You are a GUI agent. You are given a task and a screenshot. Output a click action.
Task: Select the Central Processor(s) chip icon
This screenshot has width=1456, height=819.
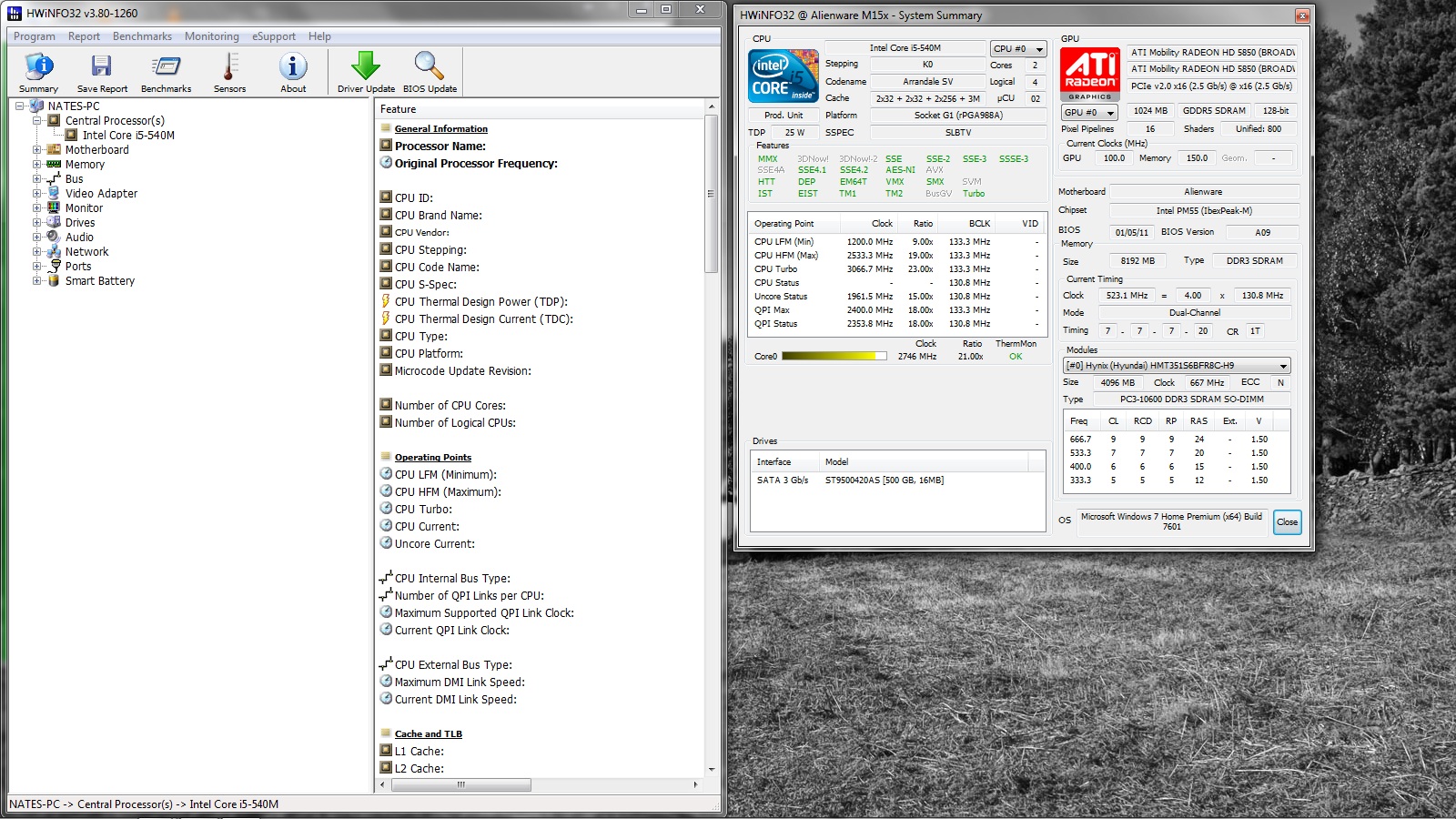click(x=55, y=120)
